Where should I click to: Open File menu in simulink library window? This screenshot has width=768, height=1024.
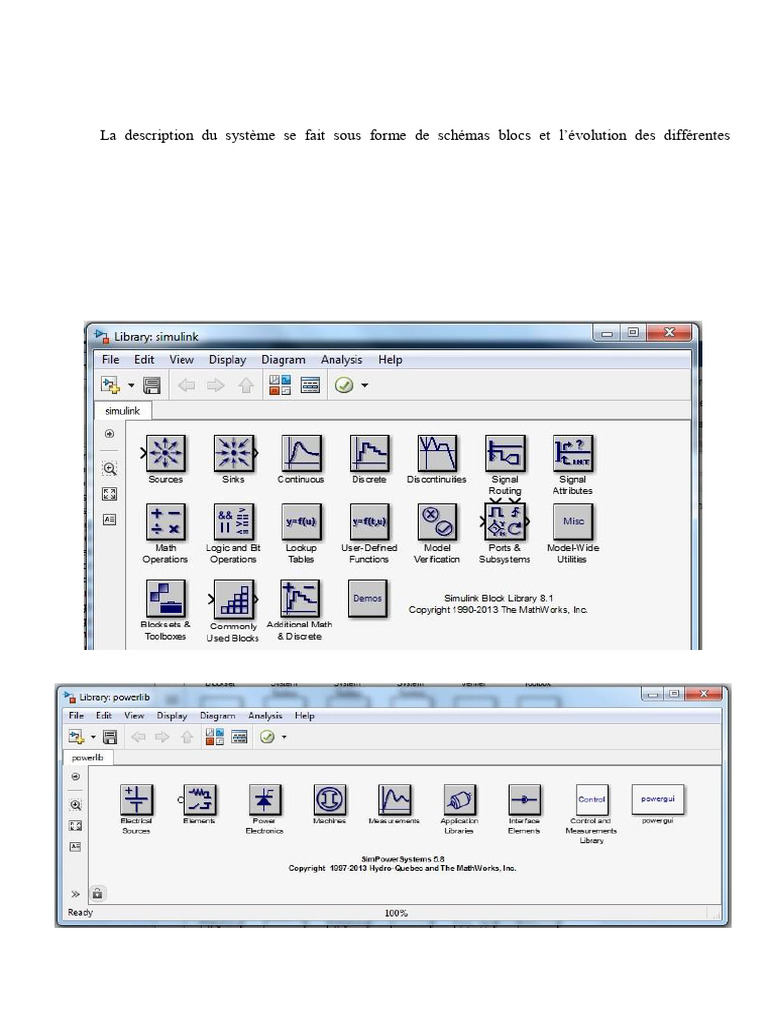(110, 360)
